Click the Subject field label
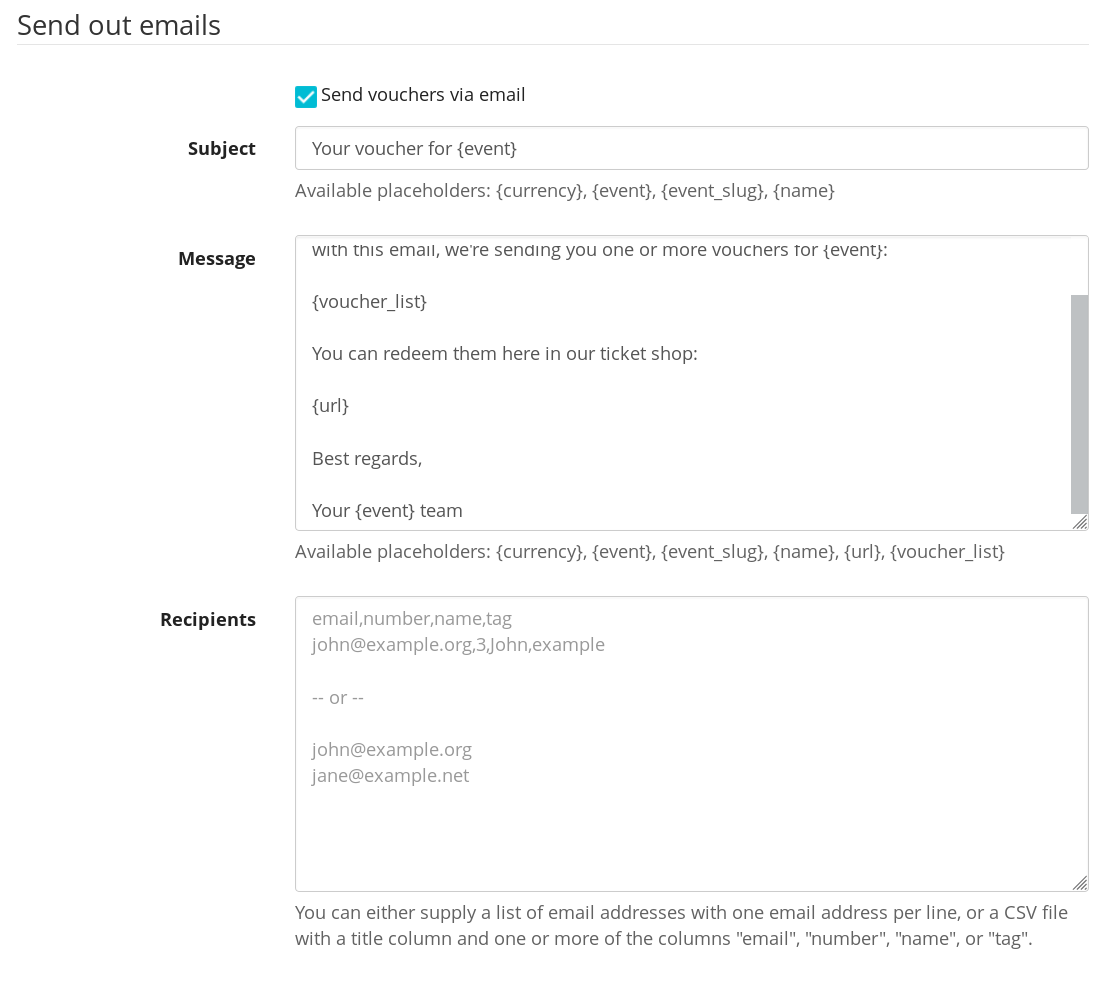 point(221,148)
